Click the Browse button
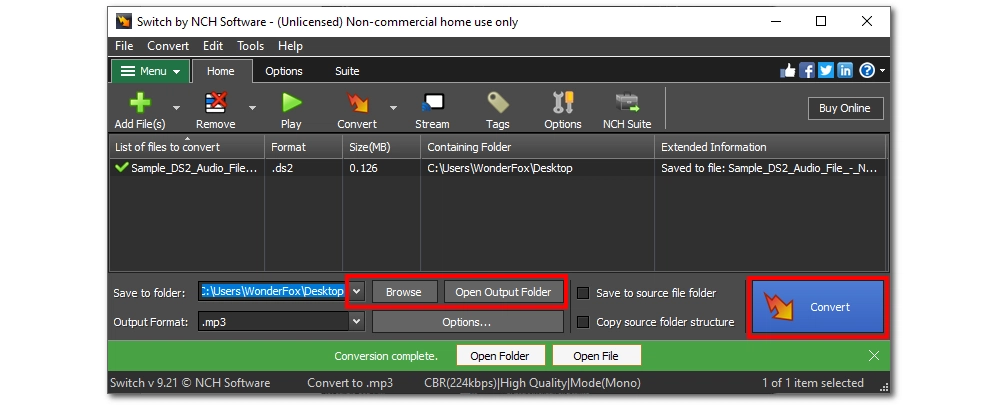 coord(404,292)
